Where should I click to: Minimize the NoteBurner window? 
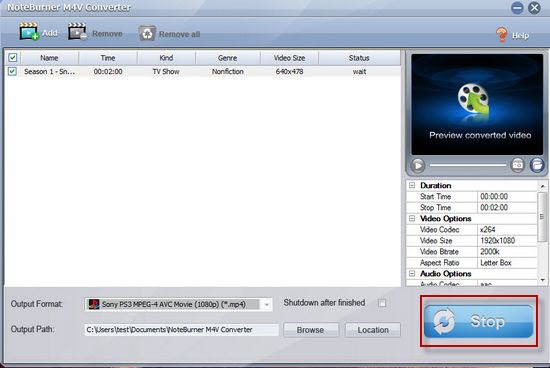point(517,8)
